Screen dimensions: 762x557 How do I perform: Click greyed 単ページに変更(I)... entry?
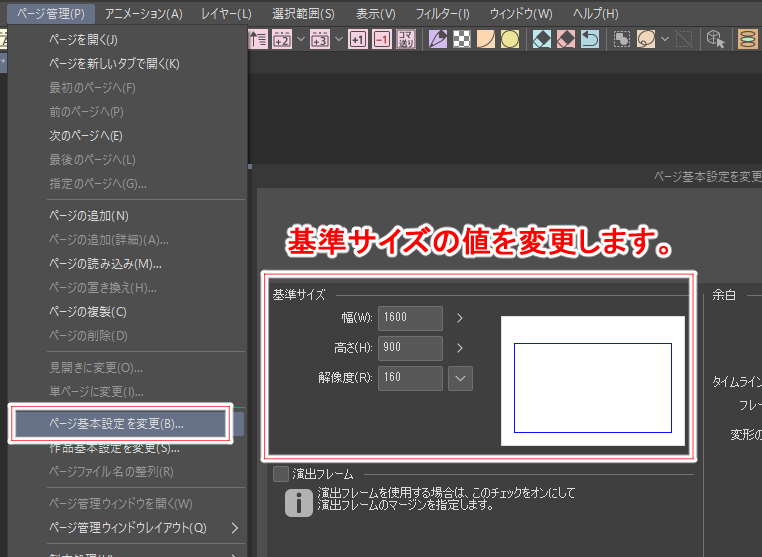pyautogui.click(x=129, y=392)
